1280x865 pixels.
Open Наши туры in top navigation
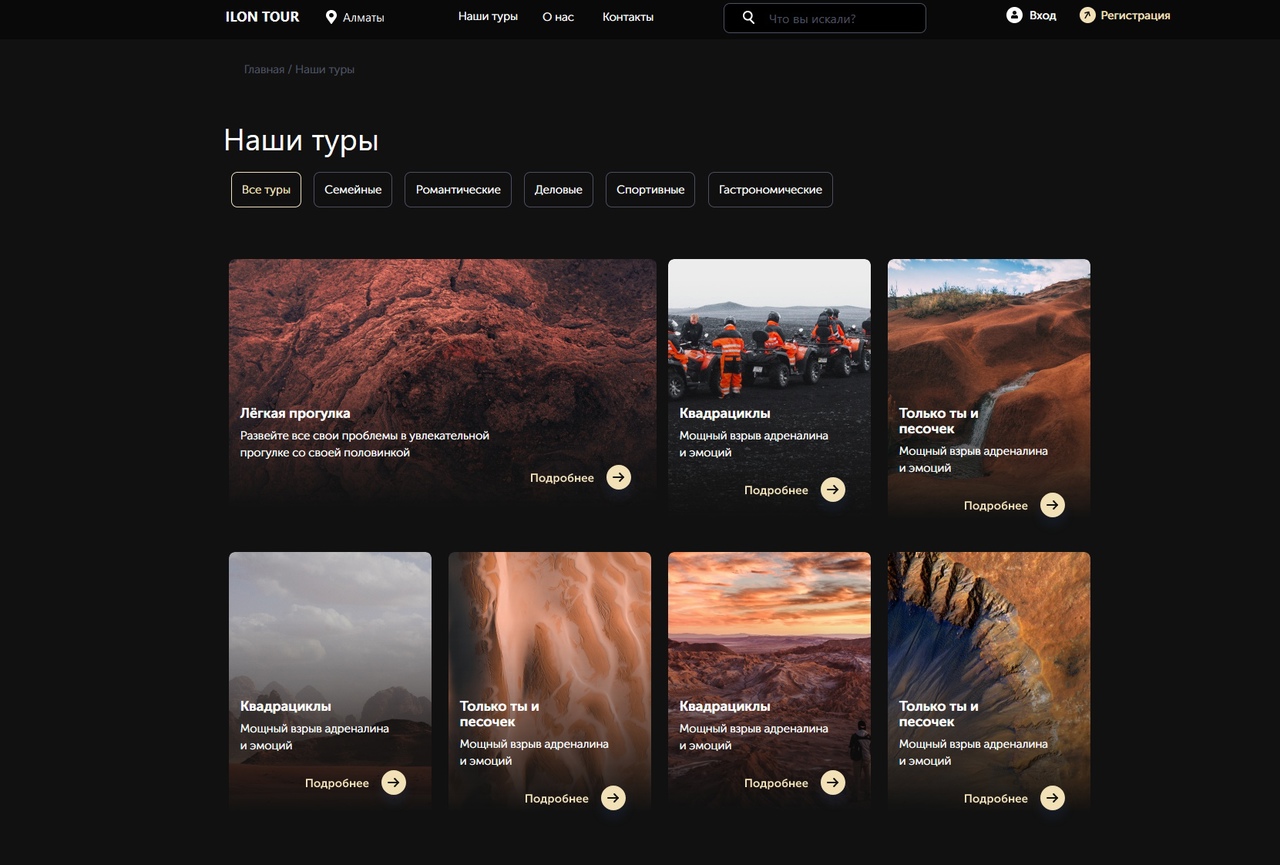tap(488, 17)
